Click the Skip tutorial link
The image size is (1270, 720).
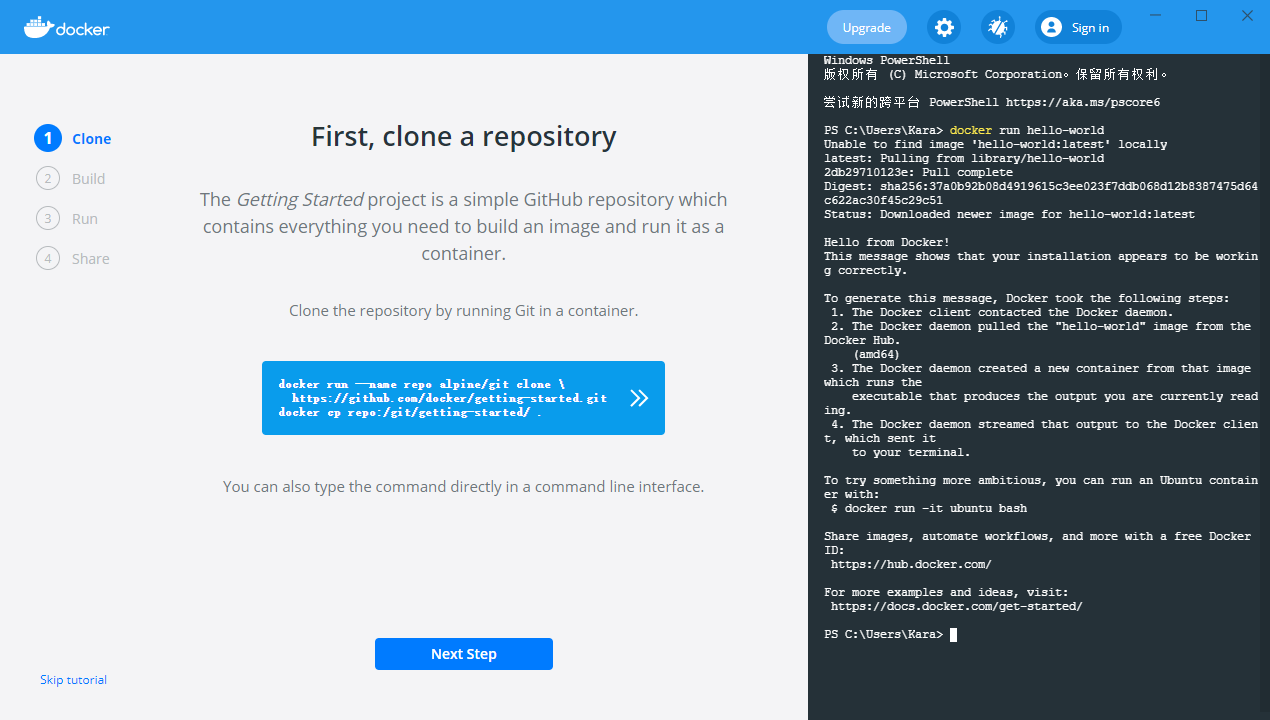click(73, 680)
